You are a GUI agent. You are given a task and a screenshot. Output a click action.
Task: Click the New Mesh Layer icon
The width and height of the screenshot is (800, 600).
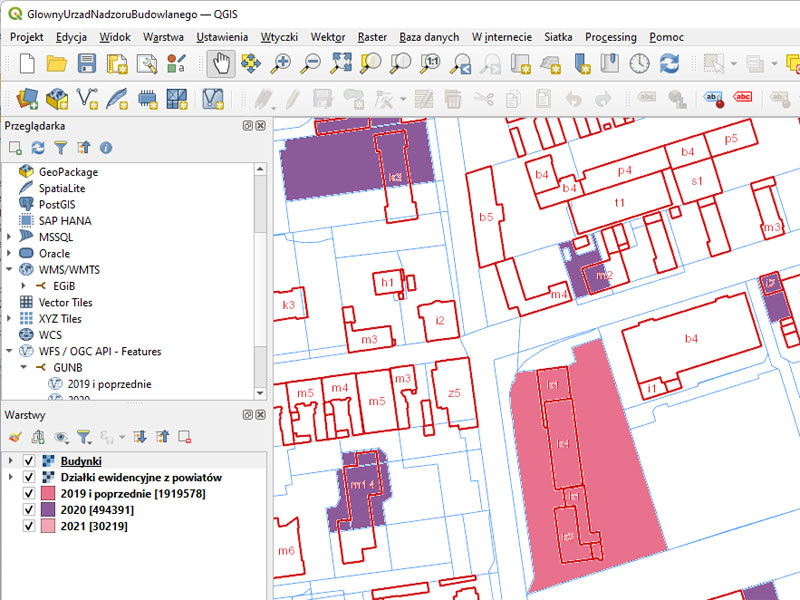(x=177, y=98)
